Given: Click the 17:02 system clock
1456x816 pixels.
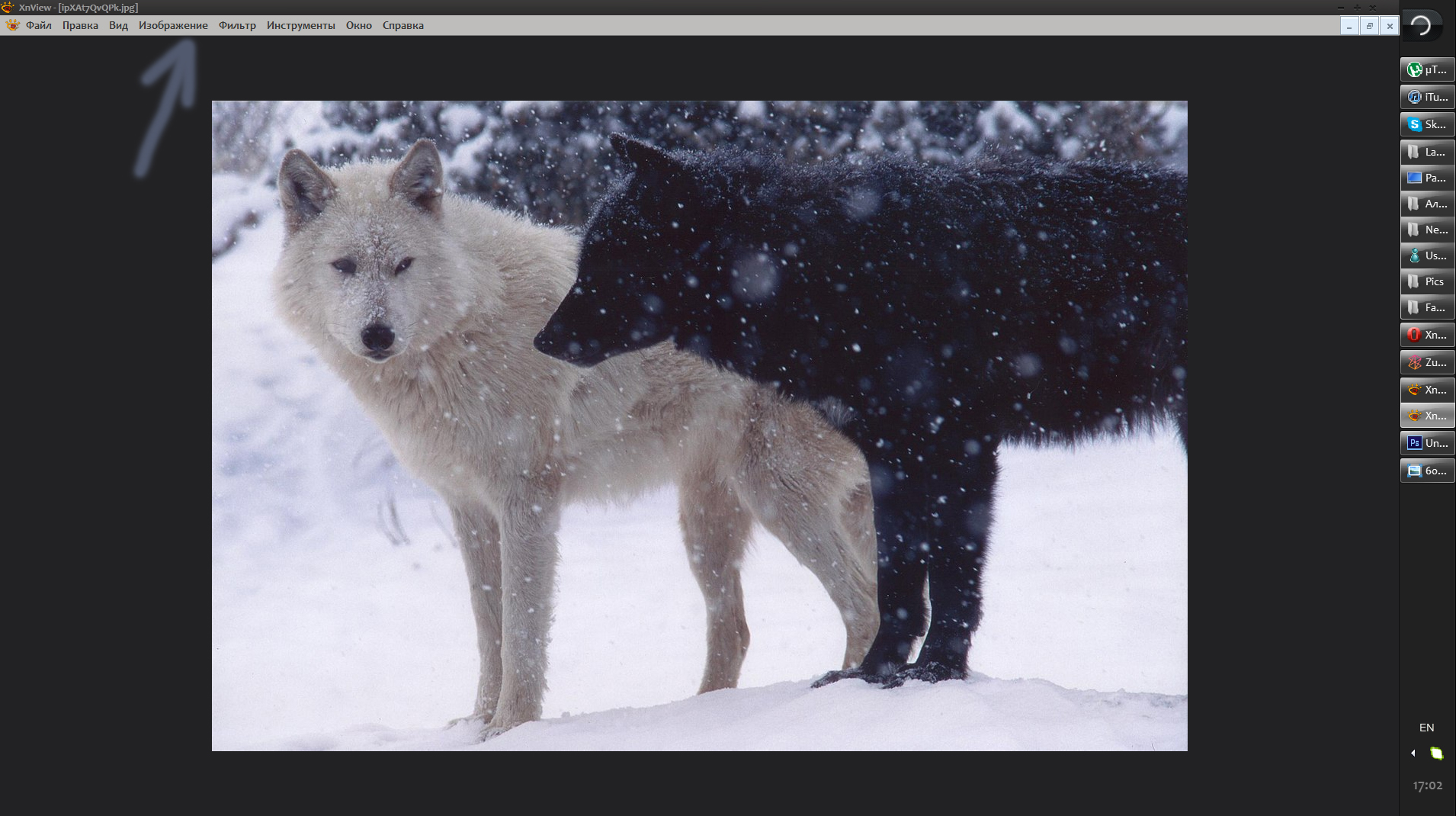Looking at the screenshot, I should tap(1428, 785).
